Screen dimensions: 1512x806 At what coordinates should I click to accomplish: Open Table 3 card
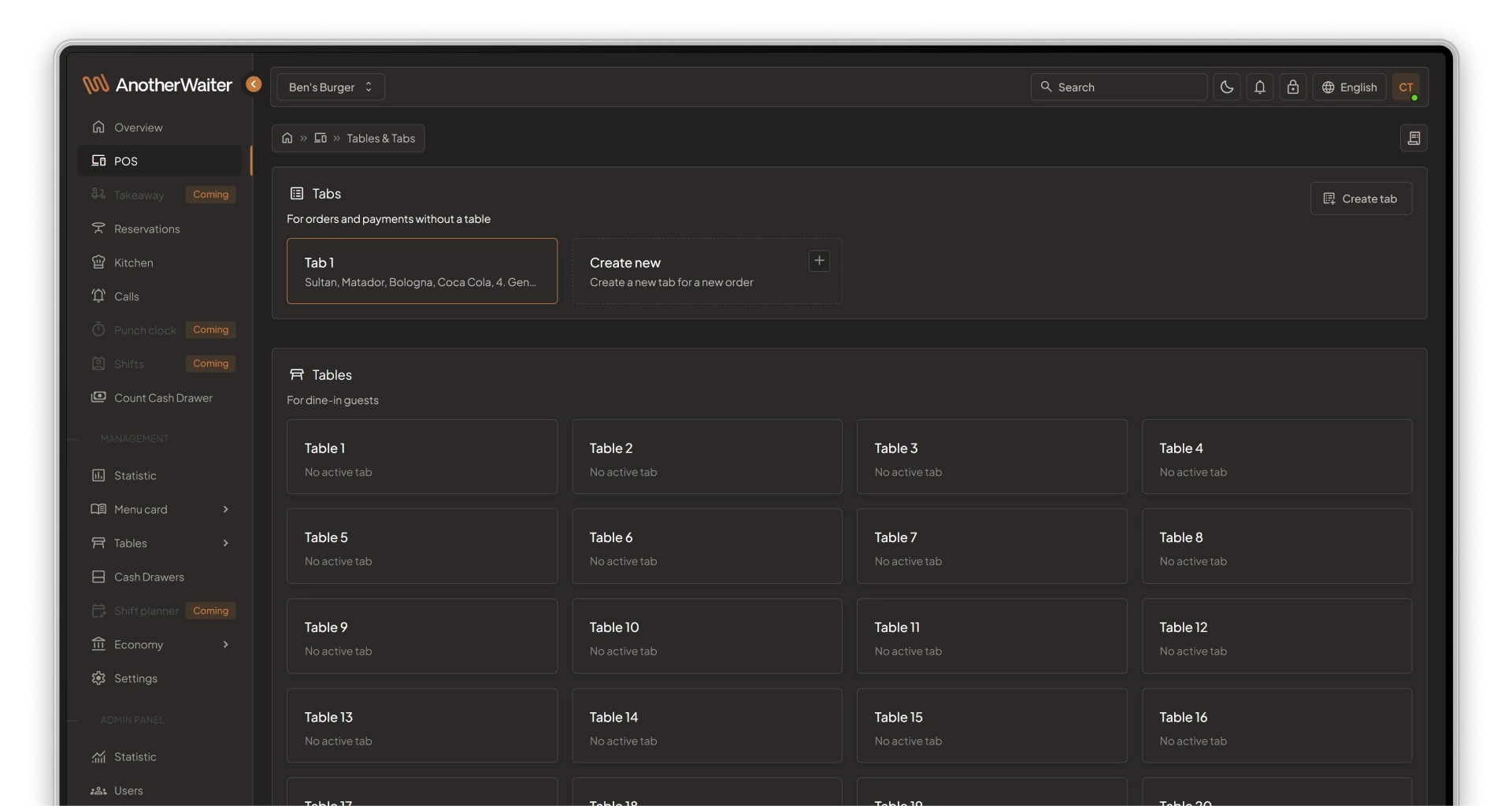[991, 457]
